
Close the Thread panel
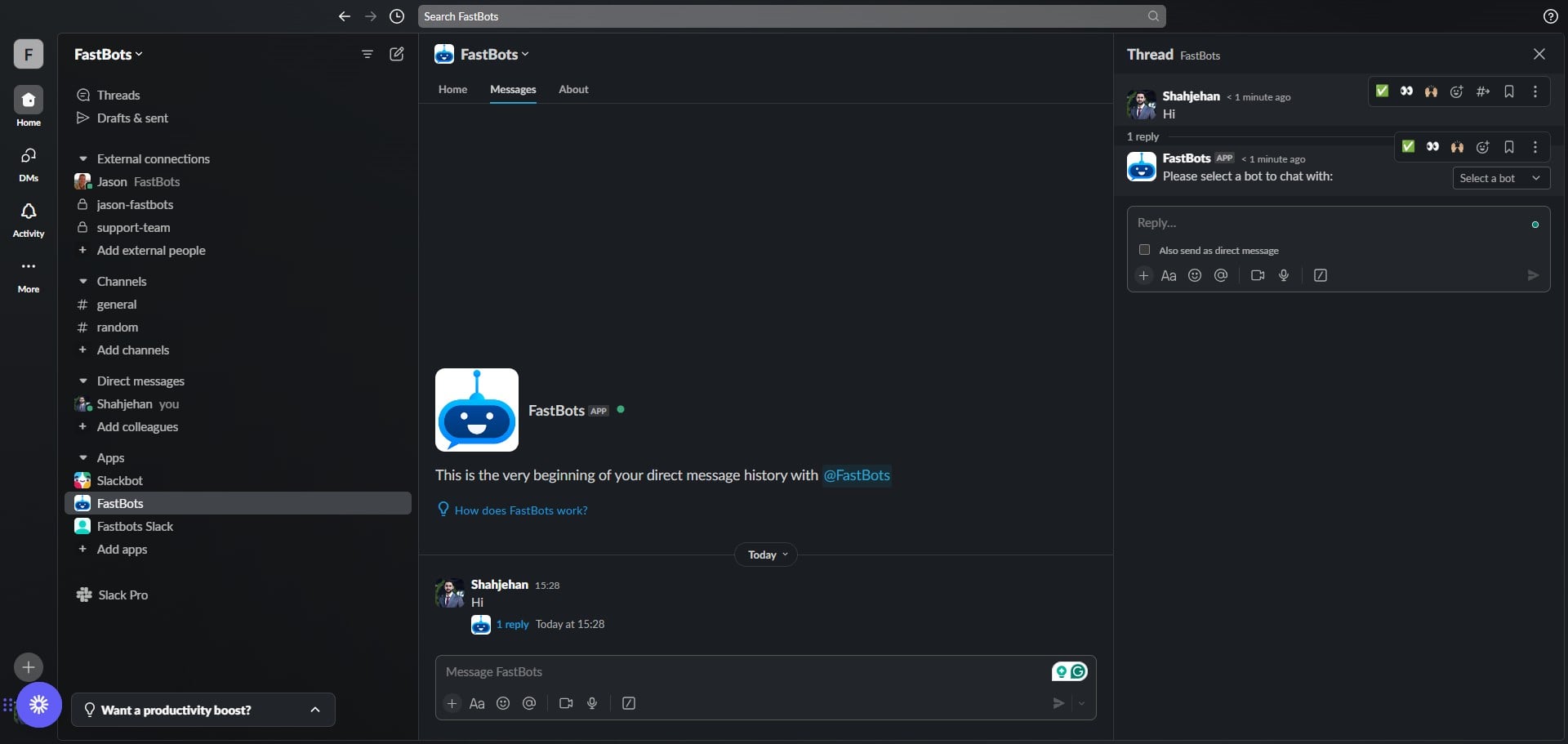1539,54
